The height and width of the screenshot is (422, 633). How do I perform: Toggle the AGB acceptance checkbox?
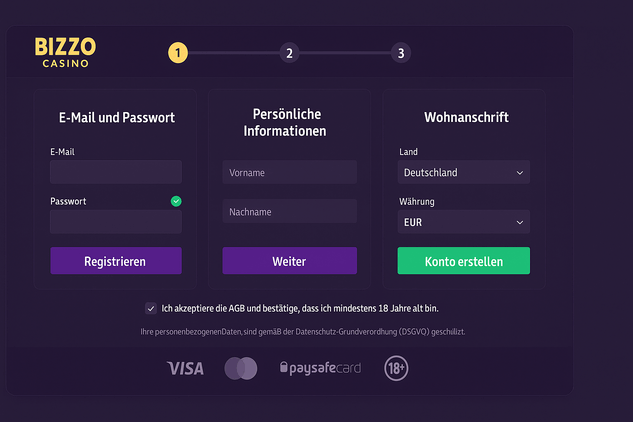[x=151, y=309]
